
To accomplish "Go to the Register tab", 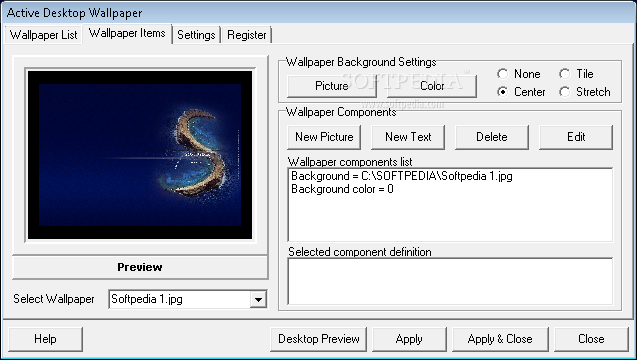I will [247, 35].
